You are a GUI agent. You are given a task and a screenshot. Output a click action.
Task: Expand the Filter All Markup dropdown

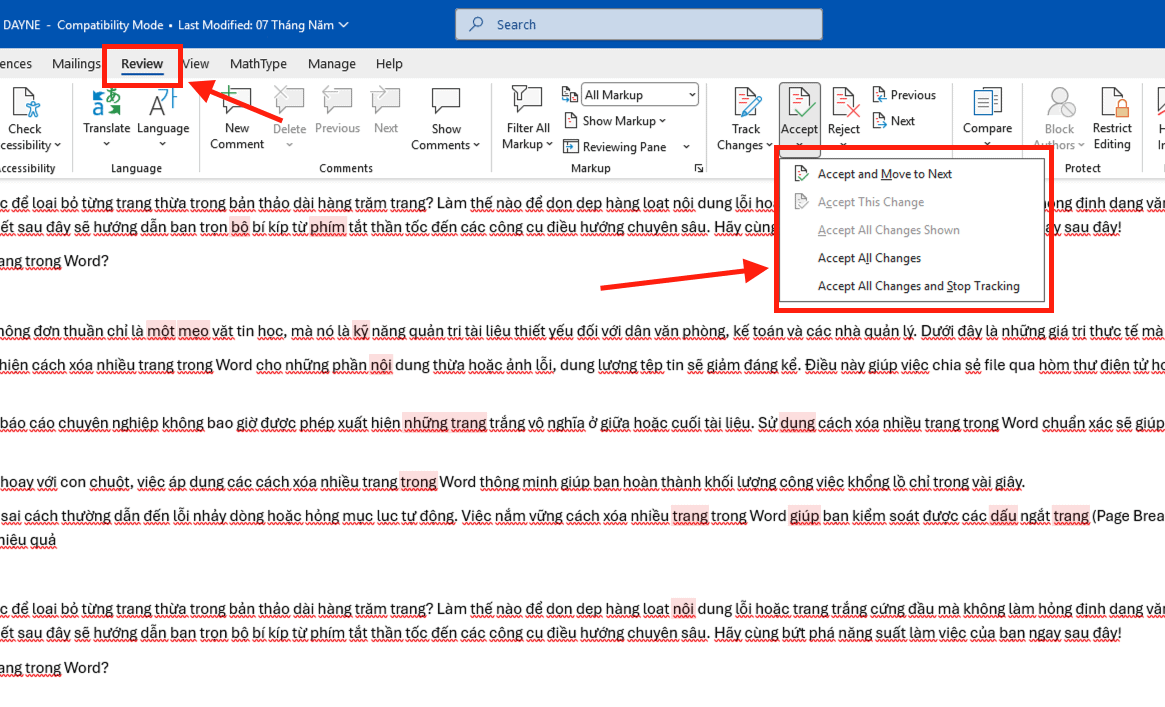tap(528, 117)
